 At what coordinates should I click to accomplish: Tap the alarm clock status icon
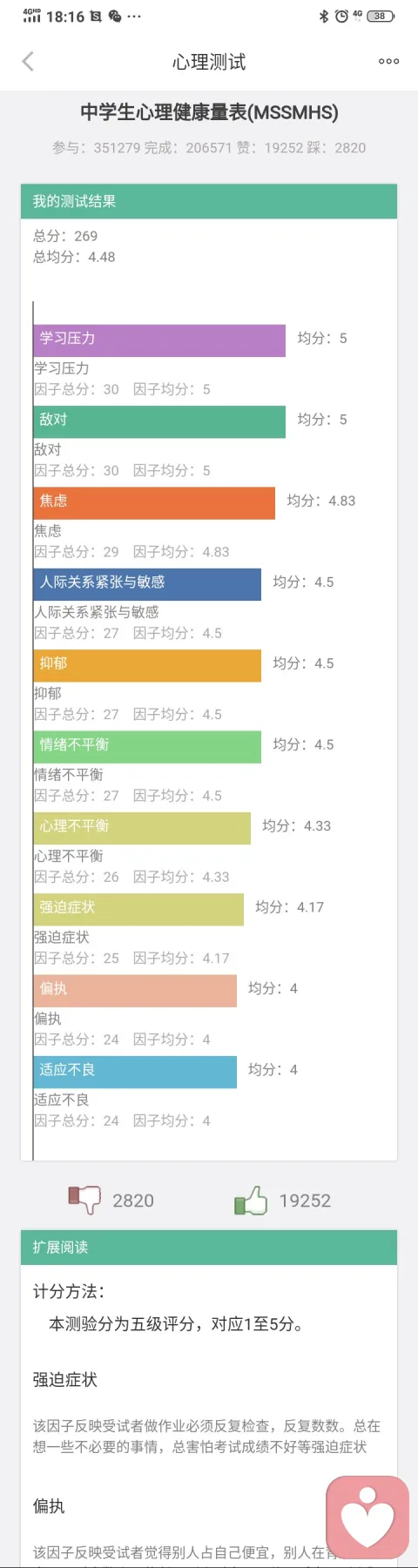tap(341, 16)
